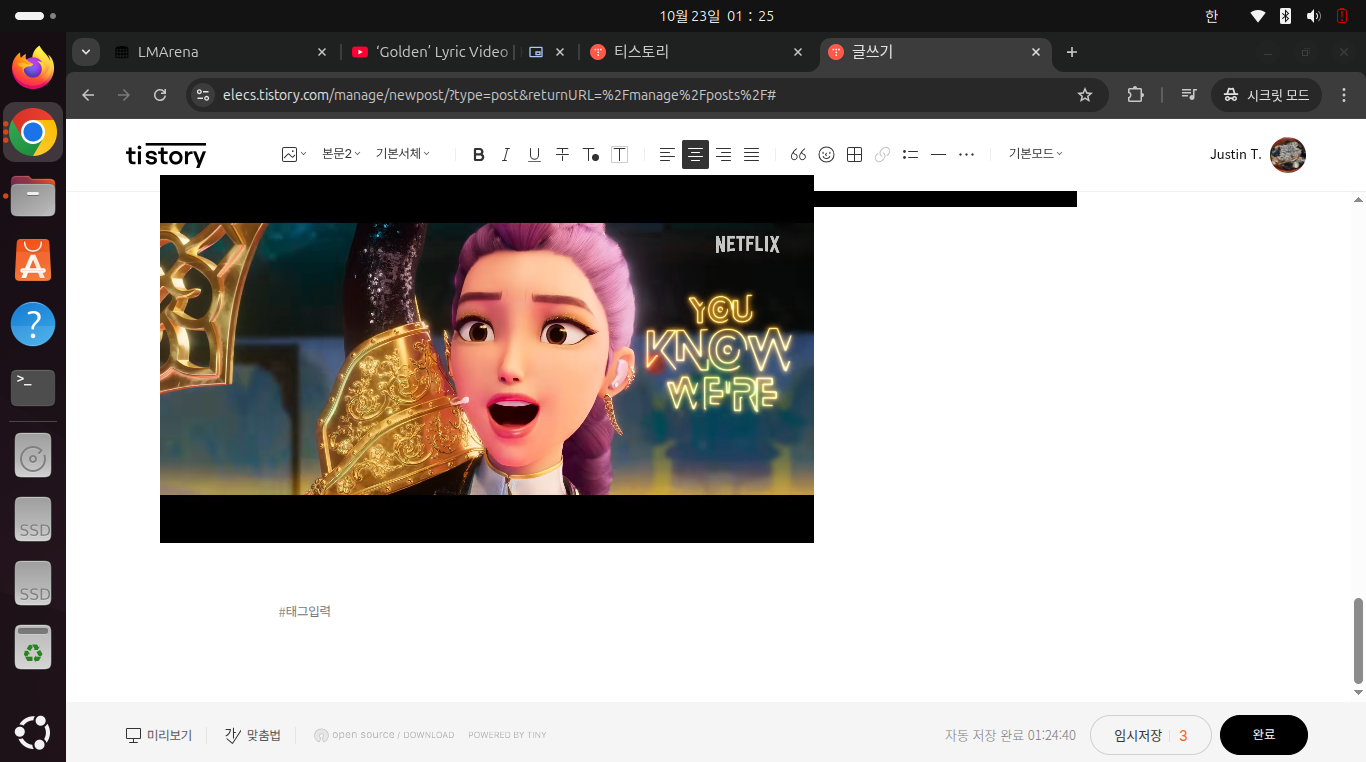Insert a blockquote
Screen dimensions: 1366x762
(x=798, y=154)
